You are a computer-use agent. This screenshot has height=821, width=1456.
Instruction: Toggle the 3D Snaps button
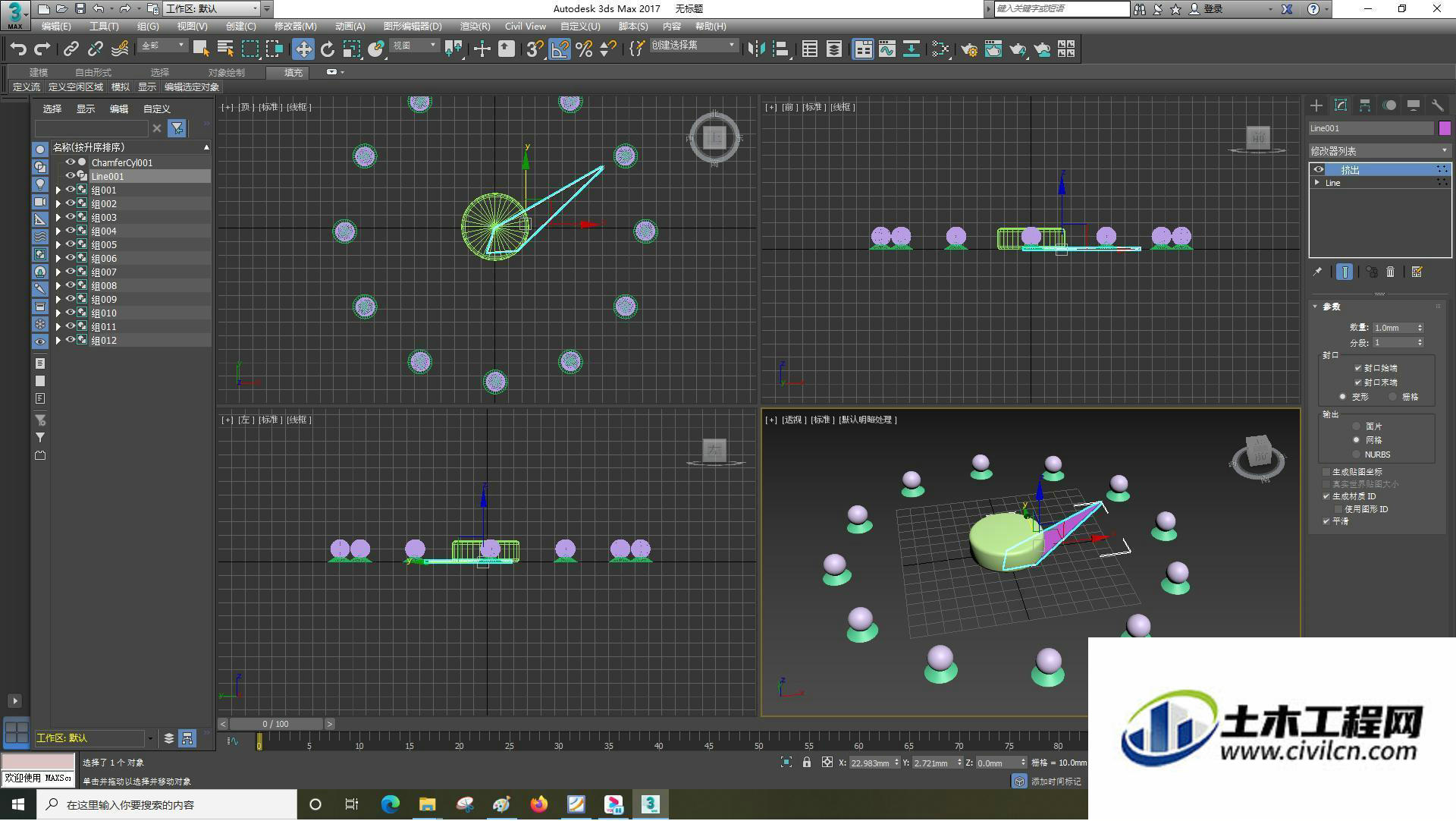tap(535, 49)
